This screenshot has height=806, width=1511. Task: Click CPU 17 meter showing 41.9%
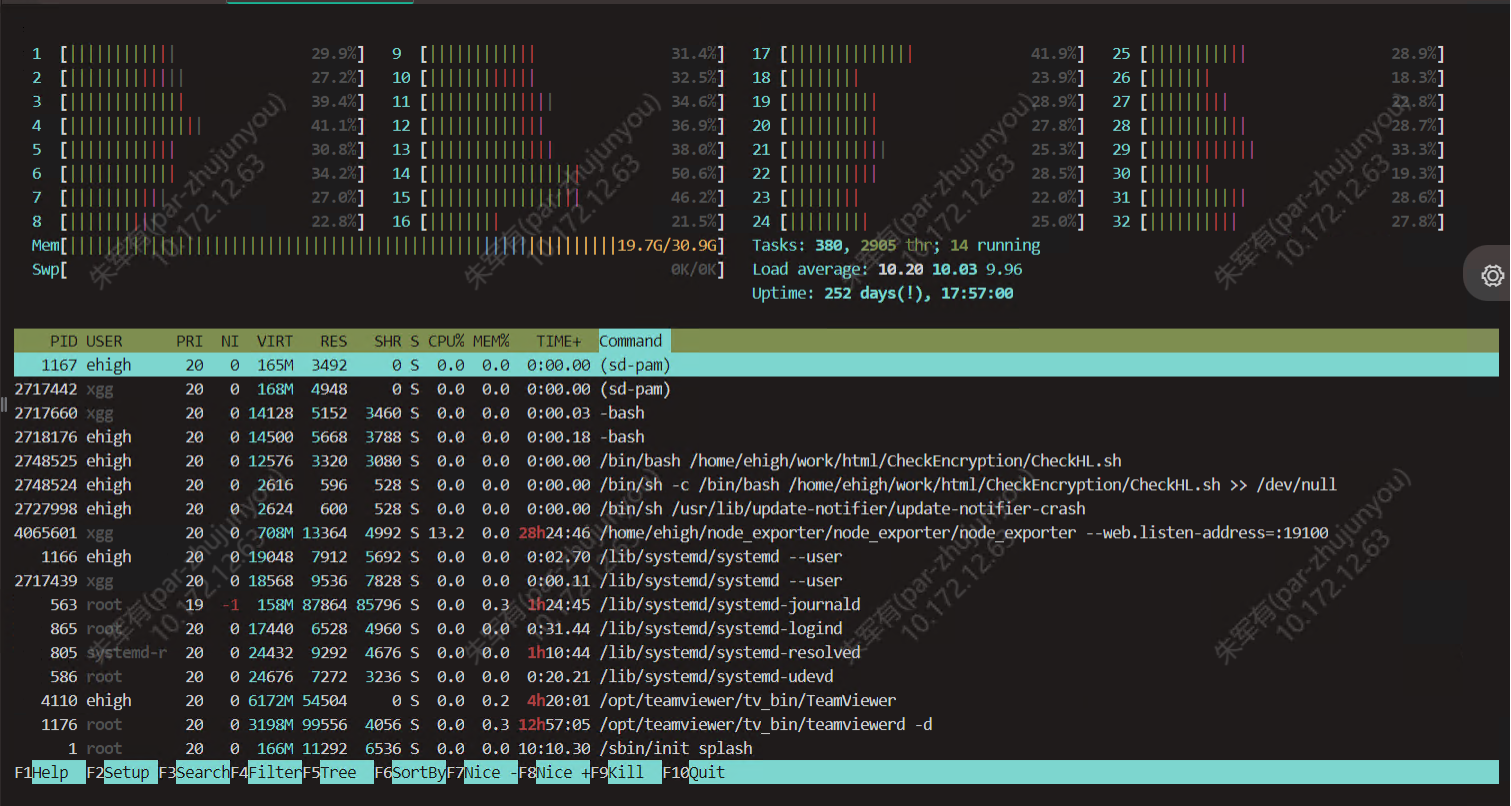pyautogui.click(x=918, y=54)
